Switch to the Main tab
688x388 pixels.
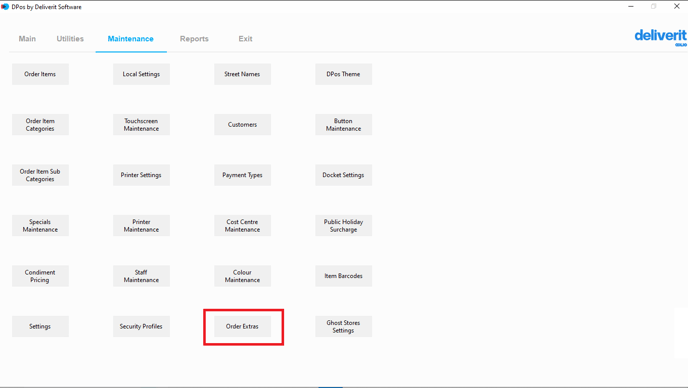27,39
